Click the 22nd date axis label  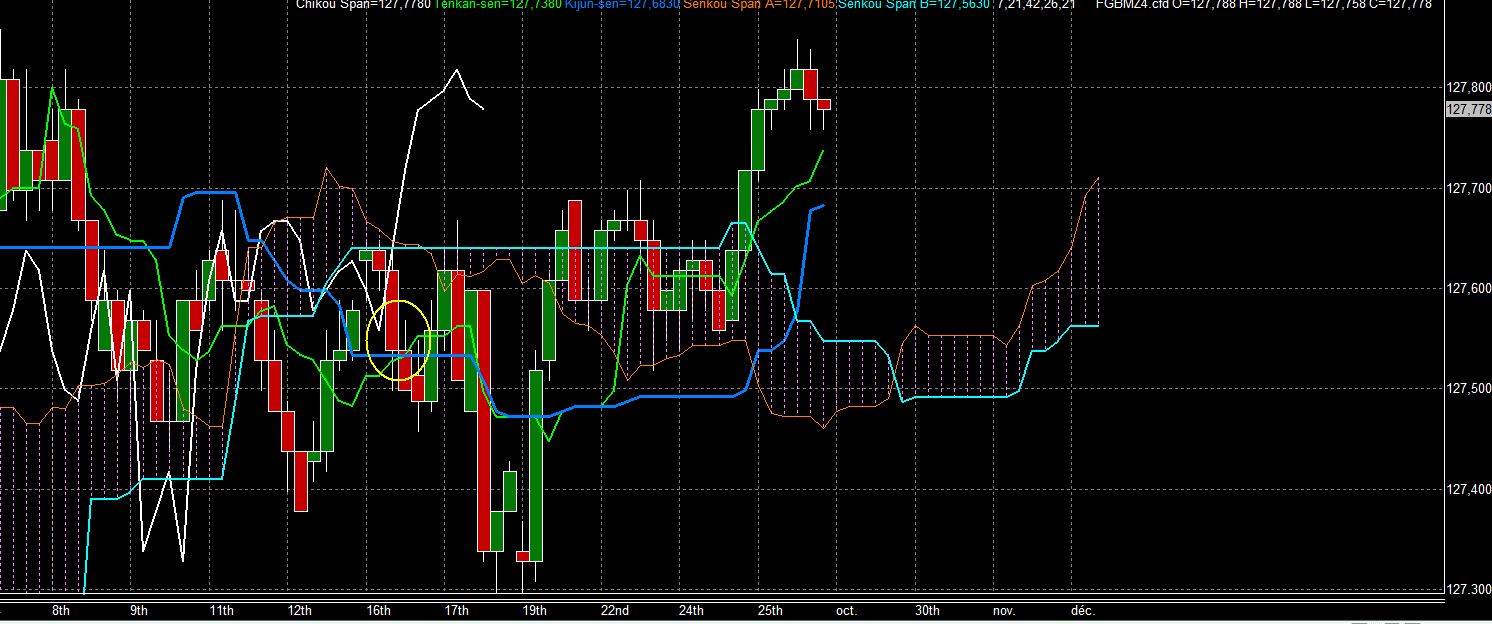click(615, 610)
